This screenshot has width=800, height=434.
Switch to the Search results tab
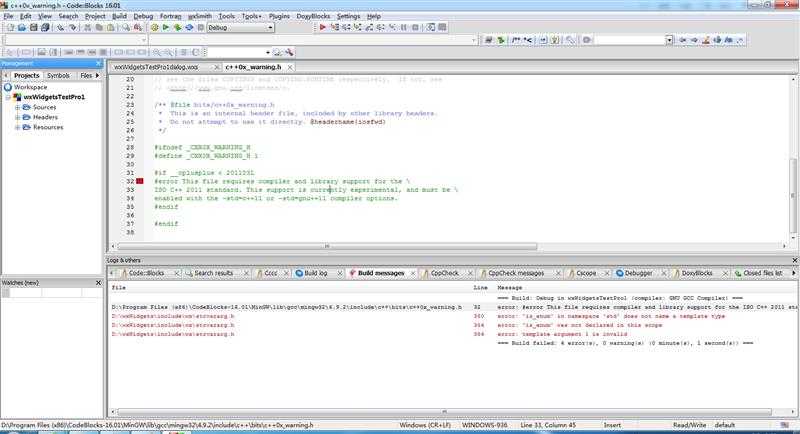point(213,273)
